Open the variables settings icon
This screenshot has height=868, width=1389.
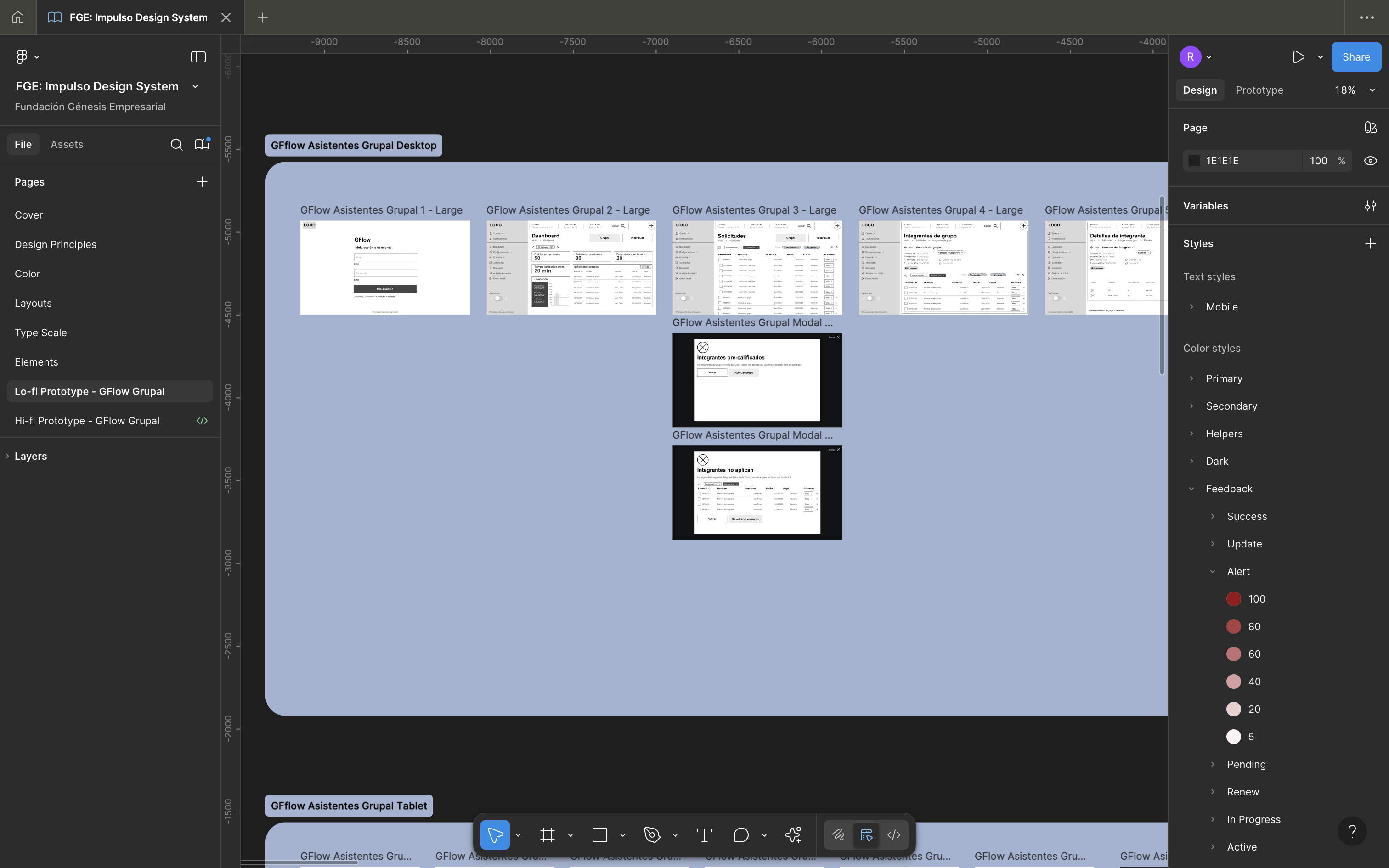1371,206
